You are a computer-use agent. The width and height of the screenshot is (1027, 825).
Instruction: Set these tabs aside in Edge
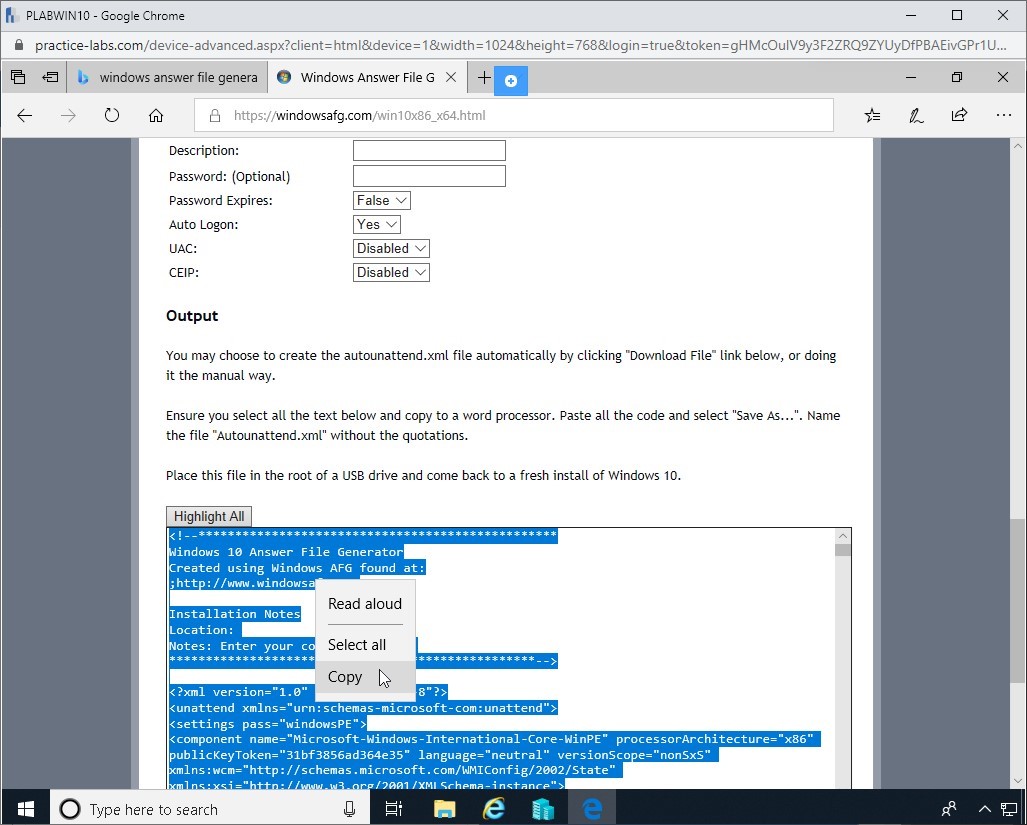point(50,77)
